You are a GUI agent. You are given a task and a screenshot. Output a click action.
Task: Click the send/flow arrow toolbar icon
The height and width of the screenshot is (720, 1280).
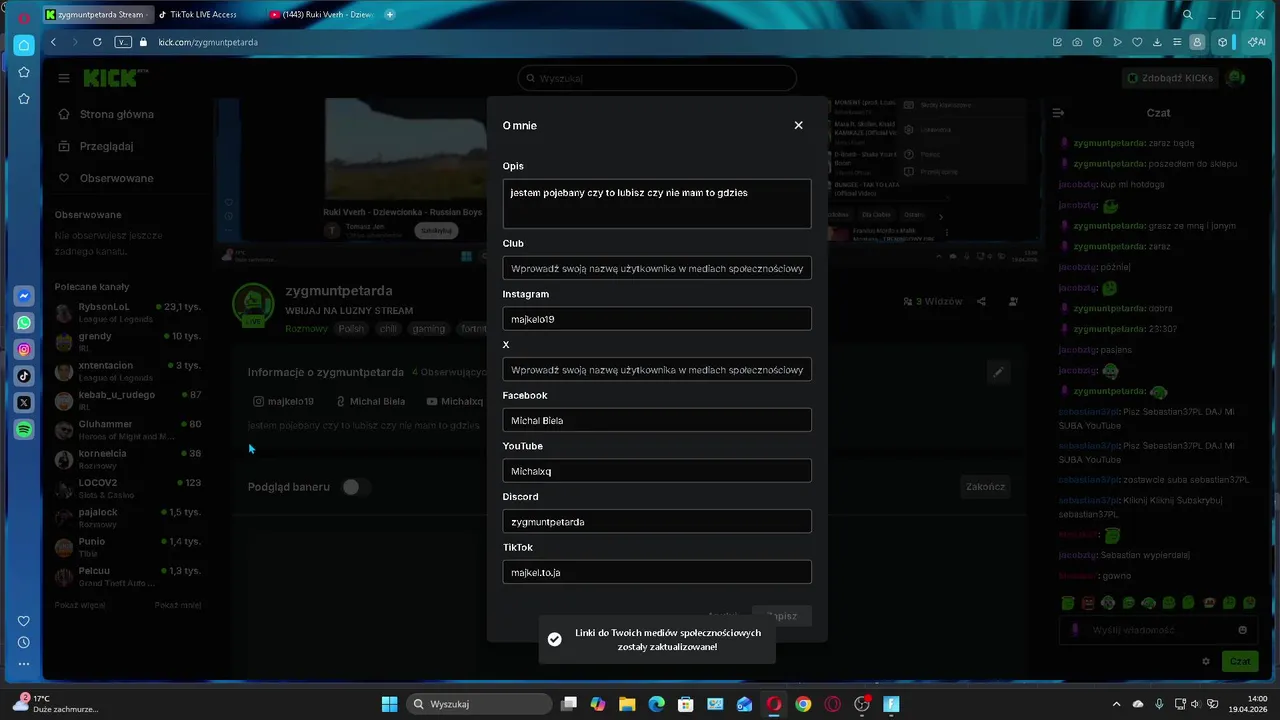point(1117,42)
